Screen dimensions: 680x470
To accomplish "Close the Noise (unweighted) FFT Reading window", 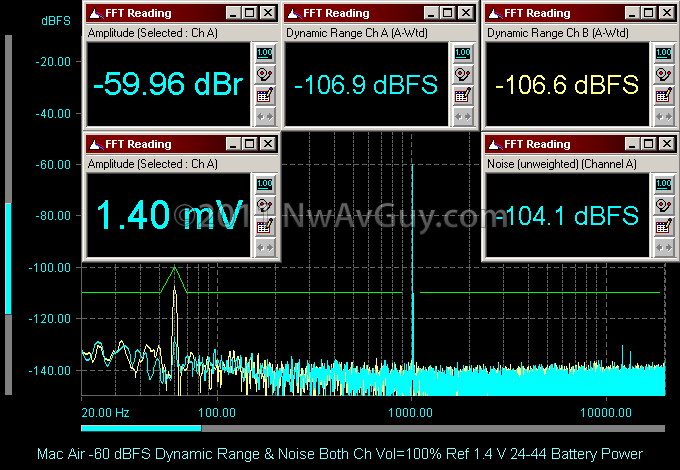I will (x=667, y=144).
